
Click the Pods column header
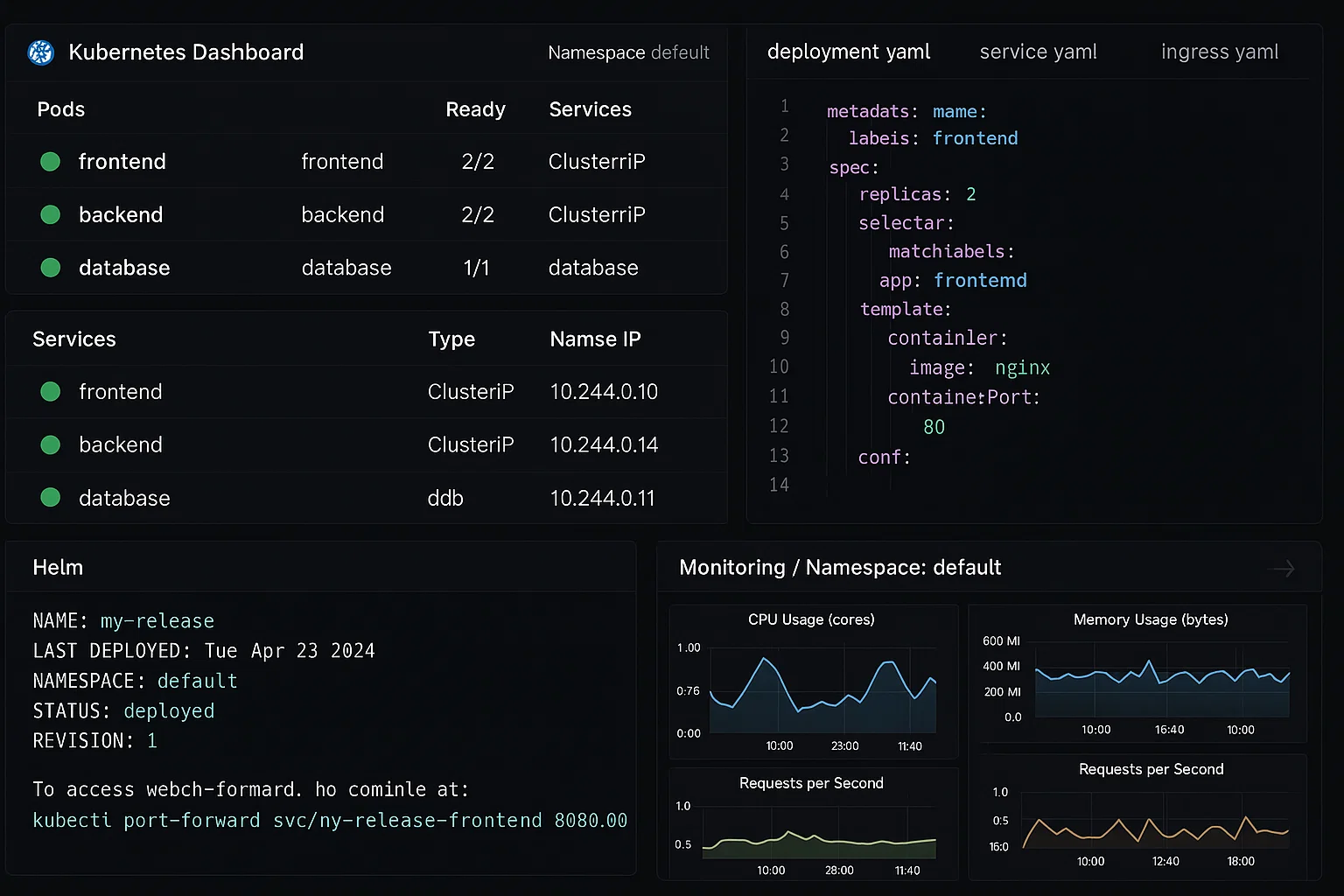(x=61, y=109)
